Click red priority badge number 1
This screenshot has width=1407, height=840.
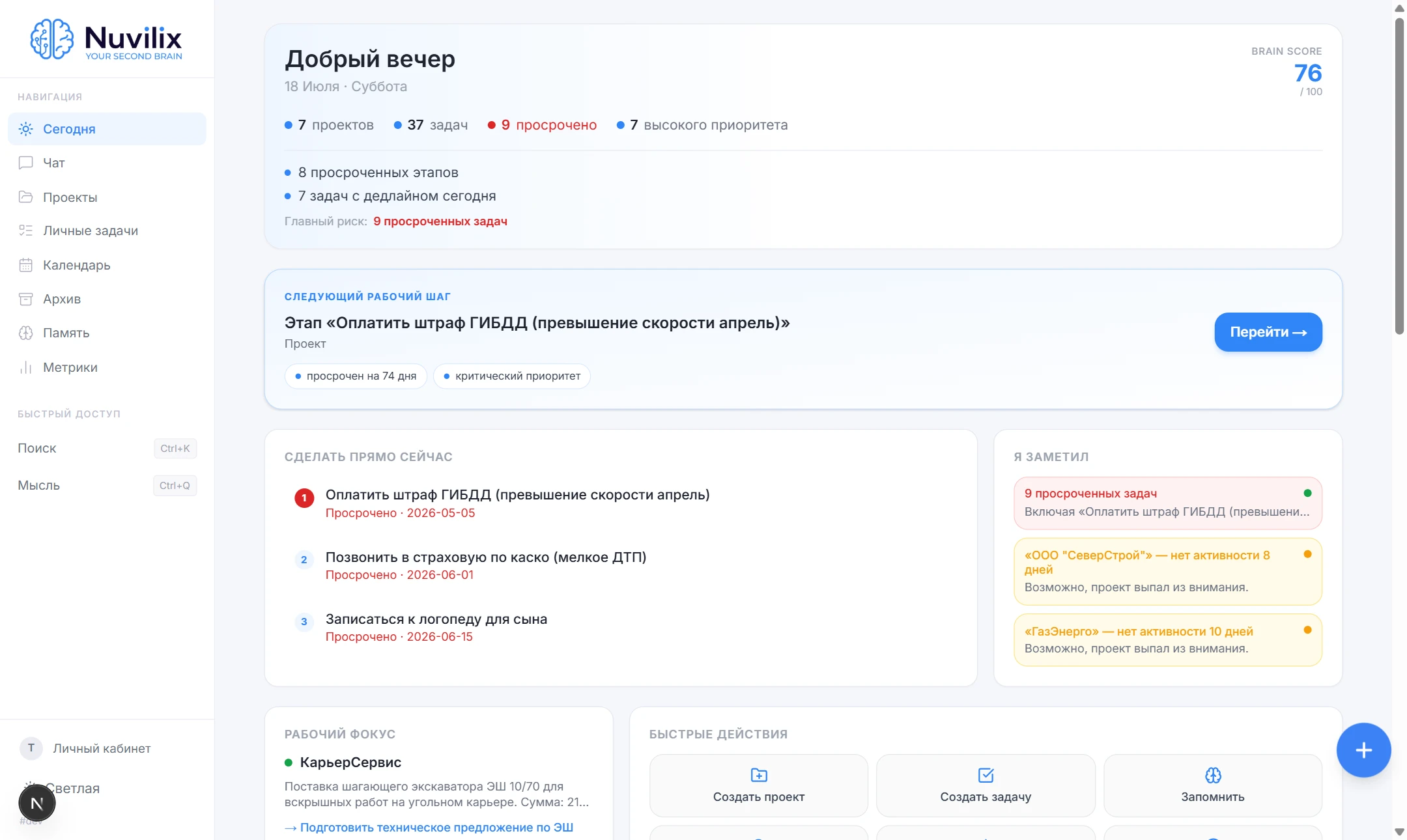click(304, 498)
